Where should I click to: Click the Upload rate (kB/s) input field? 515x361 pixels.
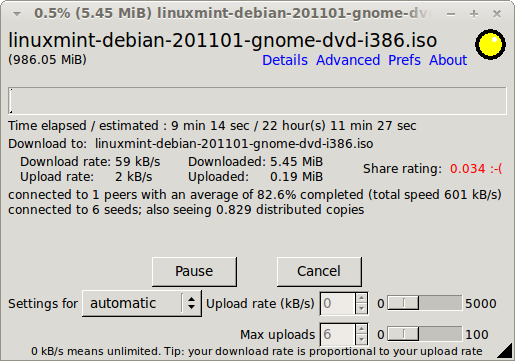(x=338, y=303)
